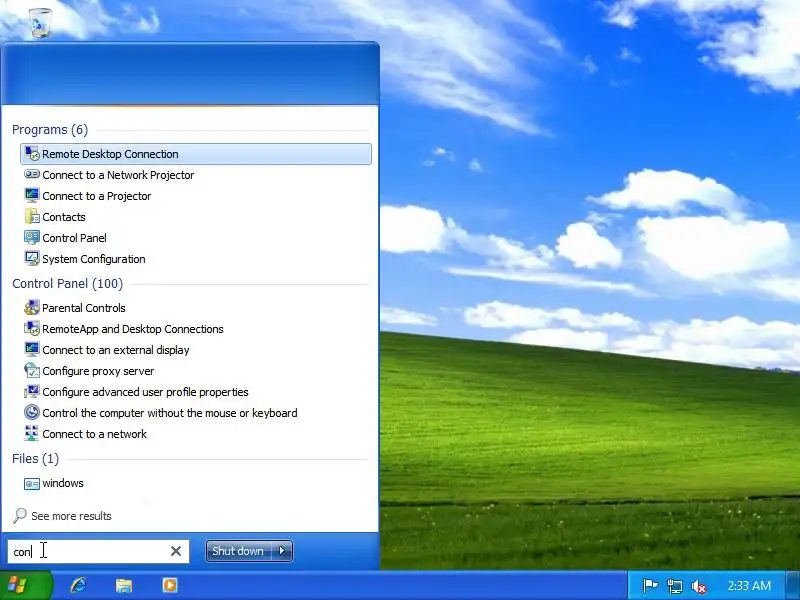Image resolution: width=800 pixels, height=600 pixels.
Task: Open the Start button orb
Action: click(18, 585)
